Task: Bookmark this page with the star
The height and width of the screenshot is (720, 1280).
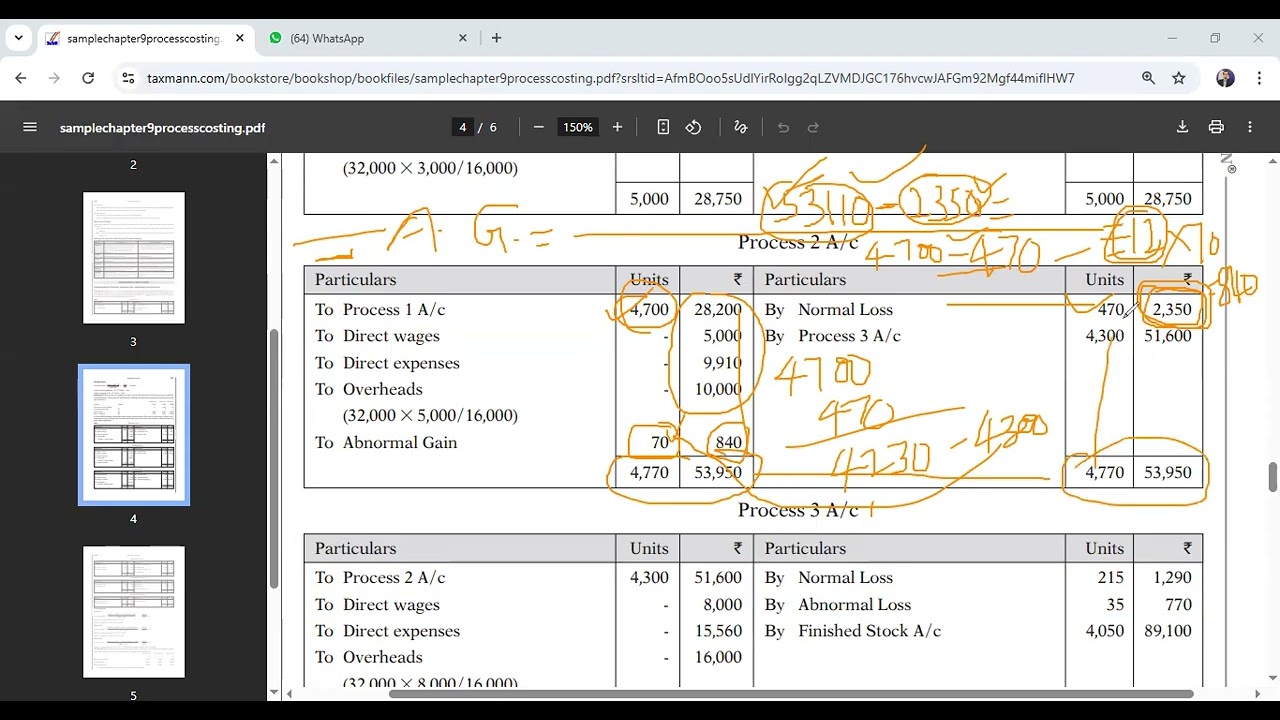Action: (1179, 78)
